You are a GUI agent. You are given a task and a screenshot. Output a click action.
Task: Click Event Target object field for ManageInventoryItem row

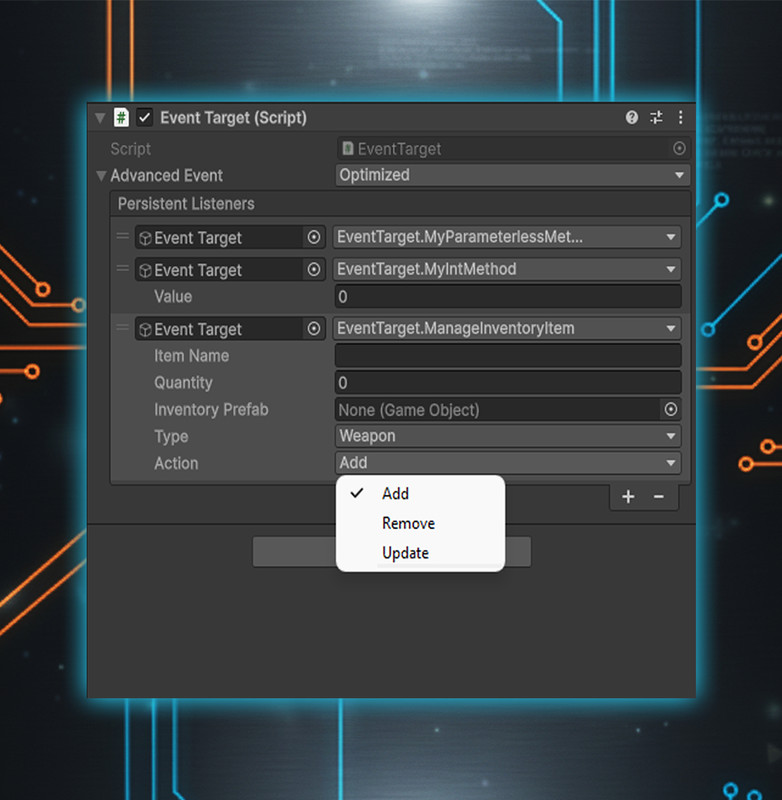pyautogui.click(x=230, y=329)
